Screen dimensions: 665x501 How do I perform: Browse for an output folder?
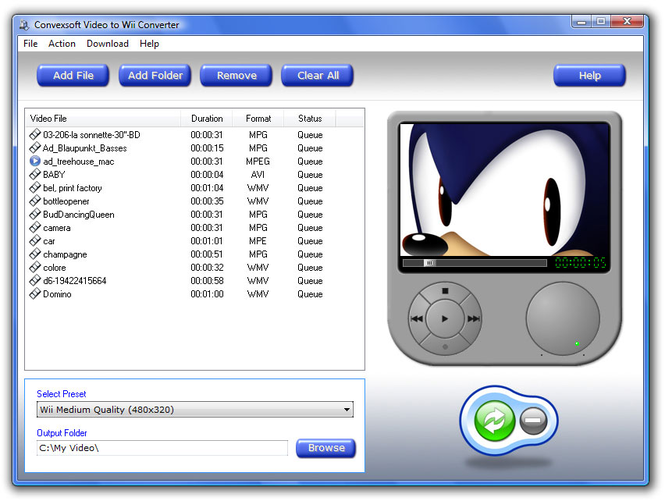coord(326,448)
